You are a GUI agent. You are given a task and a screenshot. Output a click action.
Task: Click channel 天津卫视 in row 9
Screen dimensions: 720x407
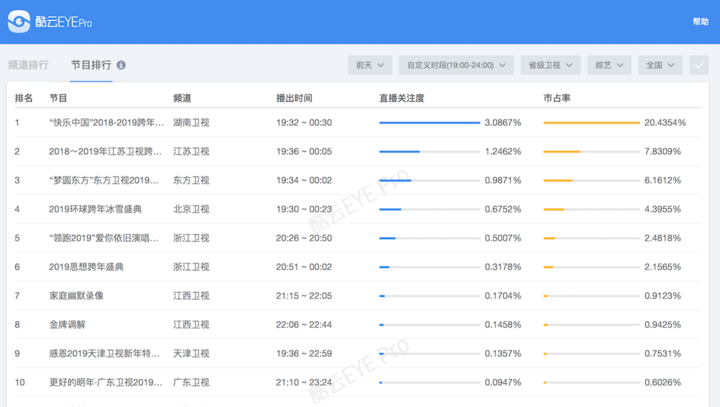click(x=191, y=354)
